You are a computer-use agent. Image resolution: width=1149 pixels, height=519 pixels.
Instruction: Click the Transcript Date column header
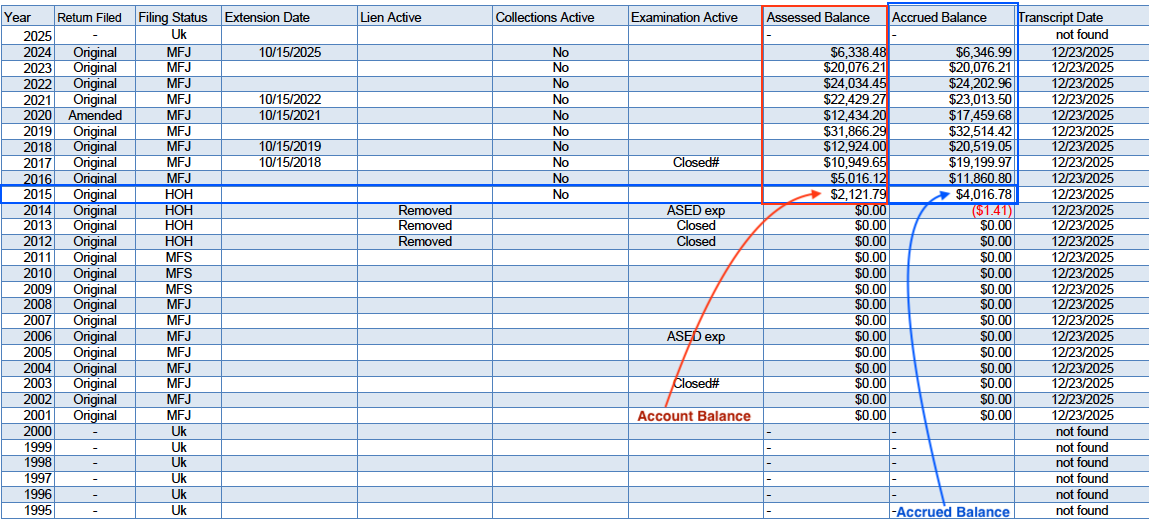point(1060,18)
